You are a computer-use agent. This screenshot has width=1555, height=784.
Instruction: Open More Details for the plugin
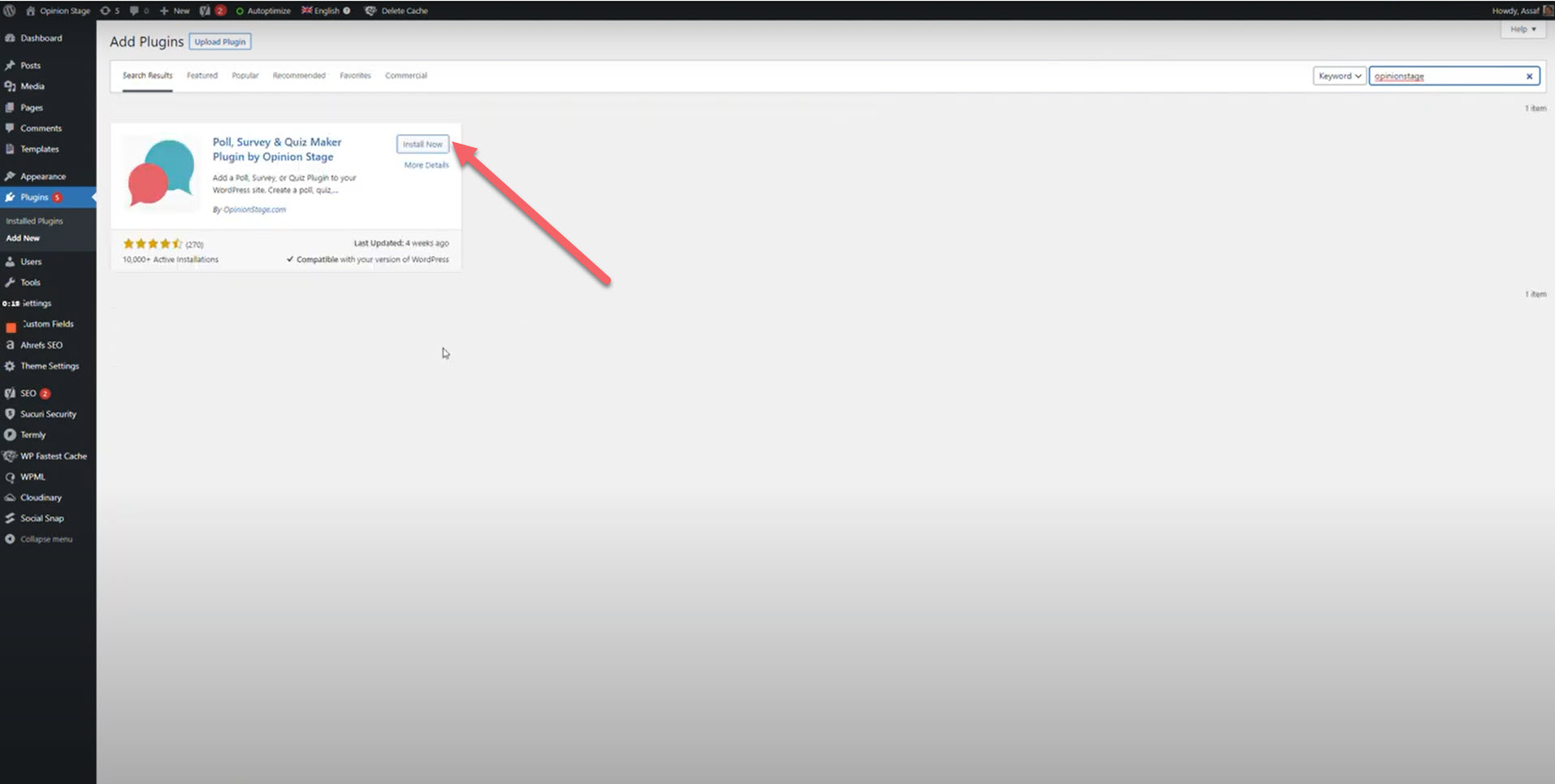pos(427,165)
